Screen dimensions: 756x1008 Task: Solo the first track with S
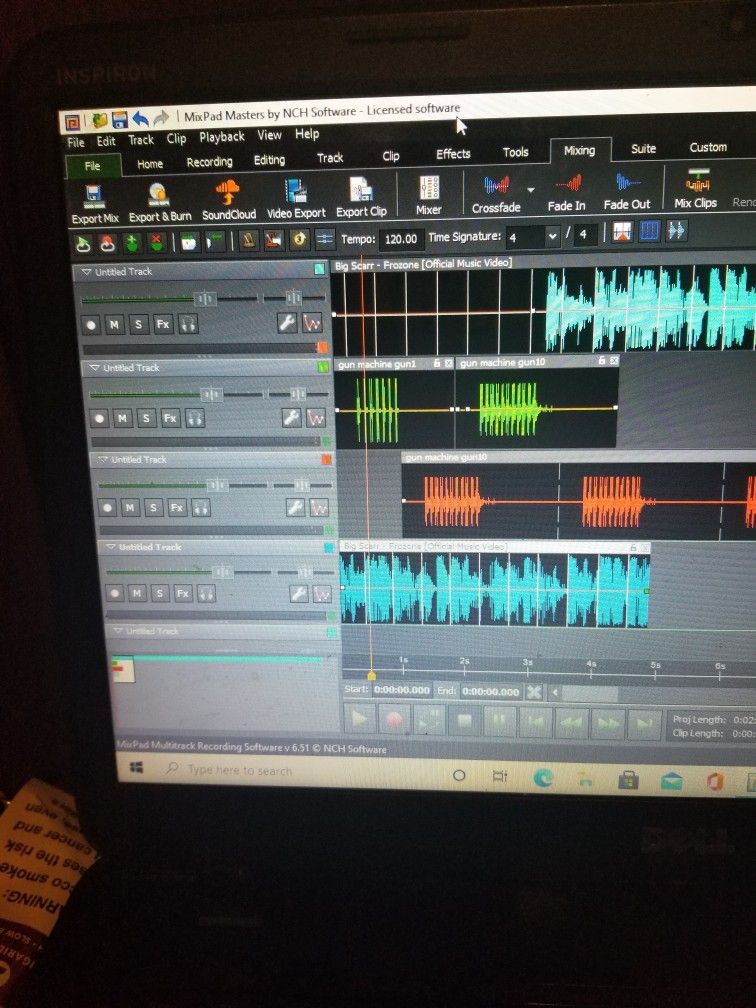139,324
